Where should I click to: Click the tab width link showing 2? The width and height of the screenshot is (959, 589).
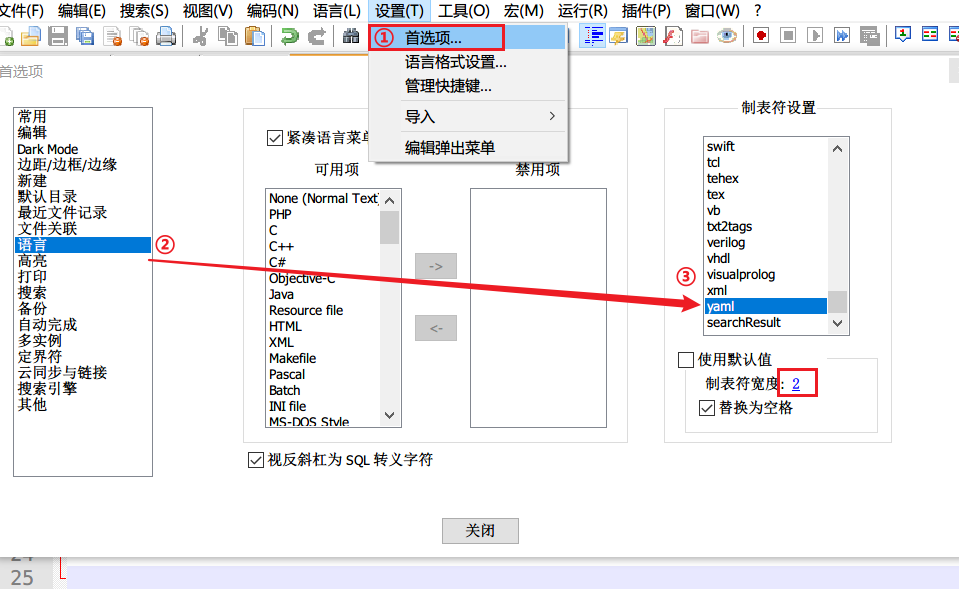(797, 382)
